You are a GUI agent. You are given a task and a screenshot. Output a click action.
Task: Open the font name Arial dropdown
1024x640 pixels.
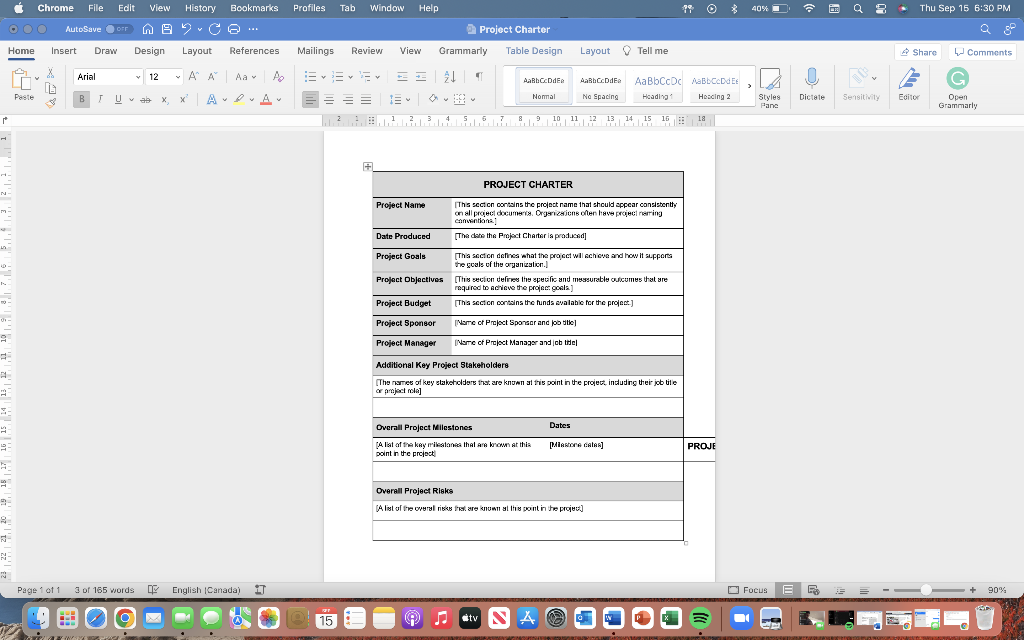138,77
